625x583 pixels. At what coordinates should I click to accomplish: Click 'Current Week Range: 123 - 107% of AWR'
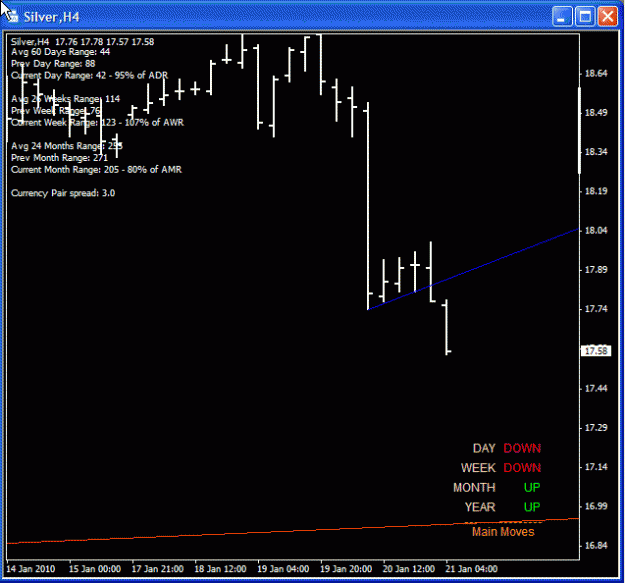[98, 122]
